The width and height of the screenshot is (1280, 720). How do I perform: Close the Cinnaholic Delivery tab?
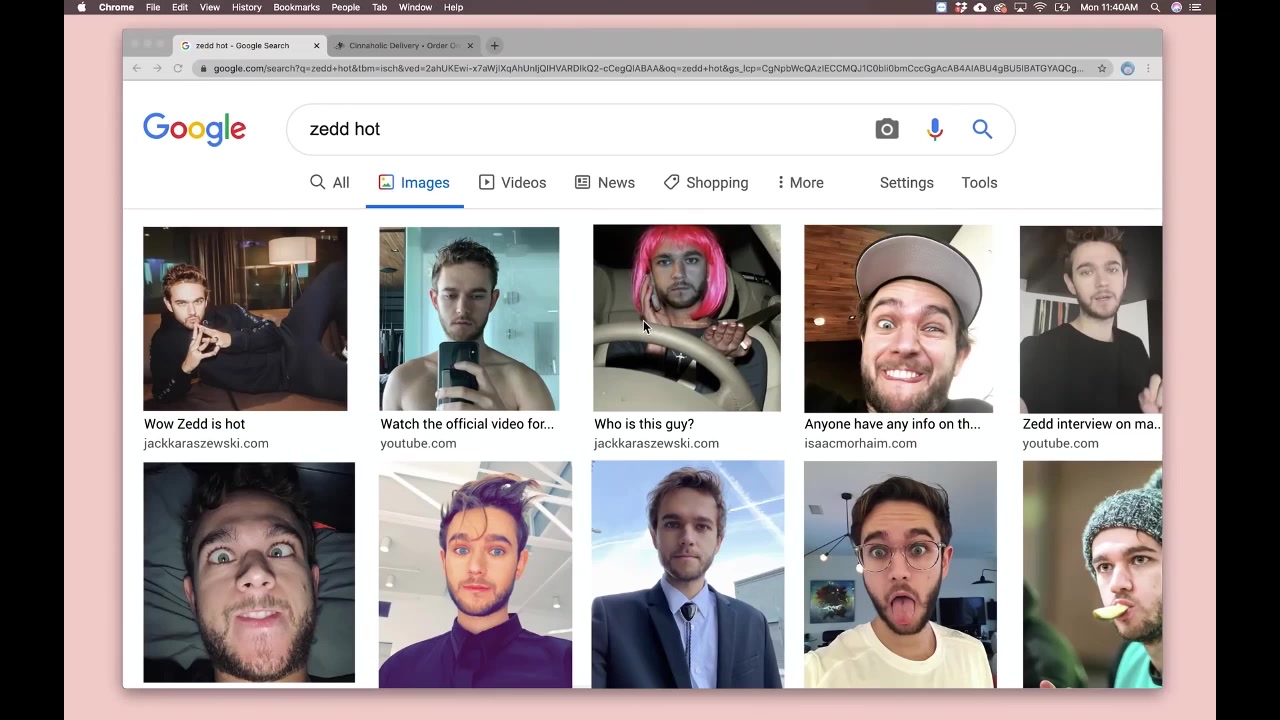pyautogui.click(x=470, y=45)
